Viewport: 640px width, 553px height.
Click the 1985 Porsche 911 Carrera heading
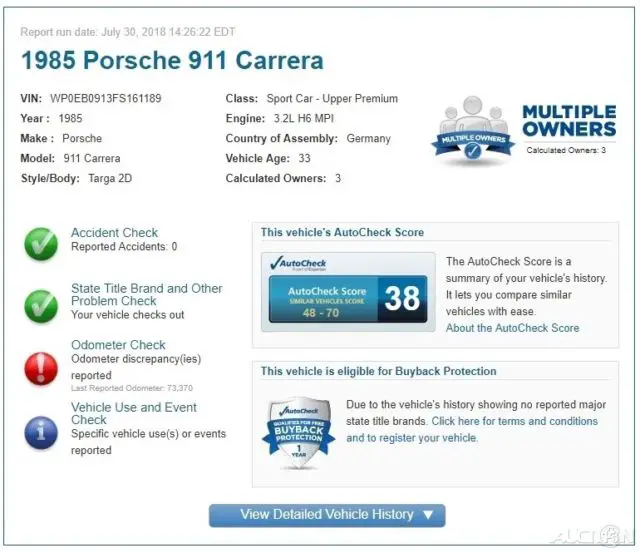[x=172, y=60]
